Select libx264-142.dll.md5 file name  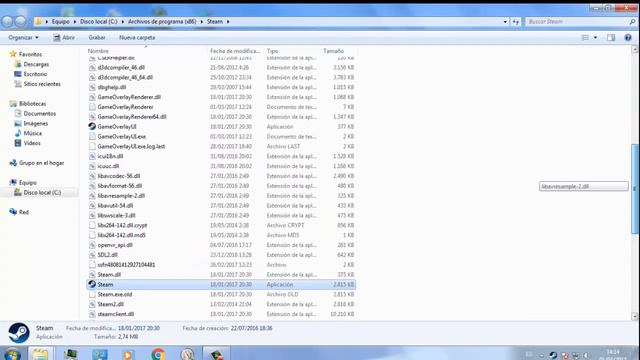[121, 235]
